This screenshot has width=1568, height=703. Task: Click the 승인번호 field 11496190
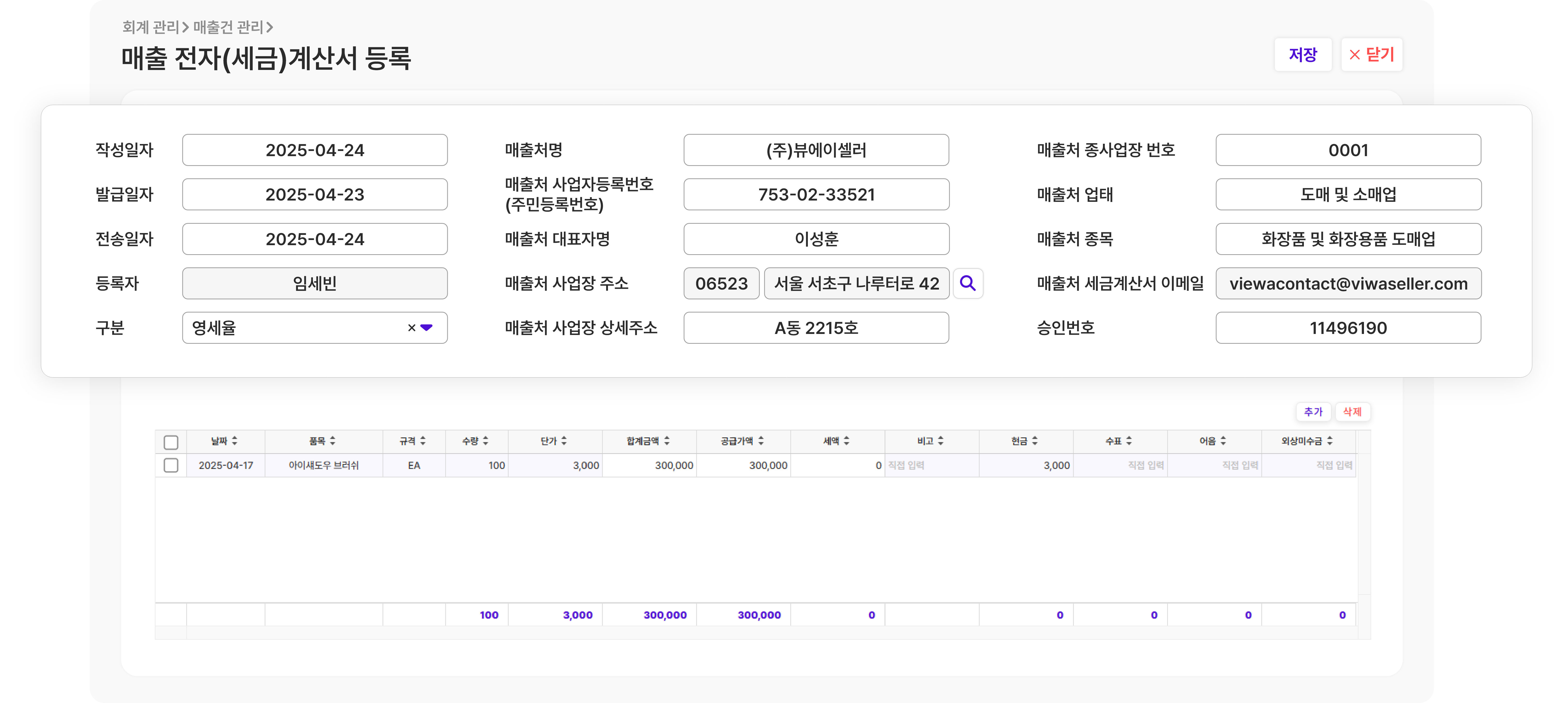pos(1348,328)
